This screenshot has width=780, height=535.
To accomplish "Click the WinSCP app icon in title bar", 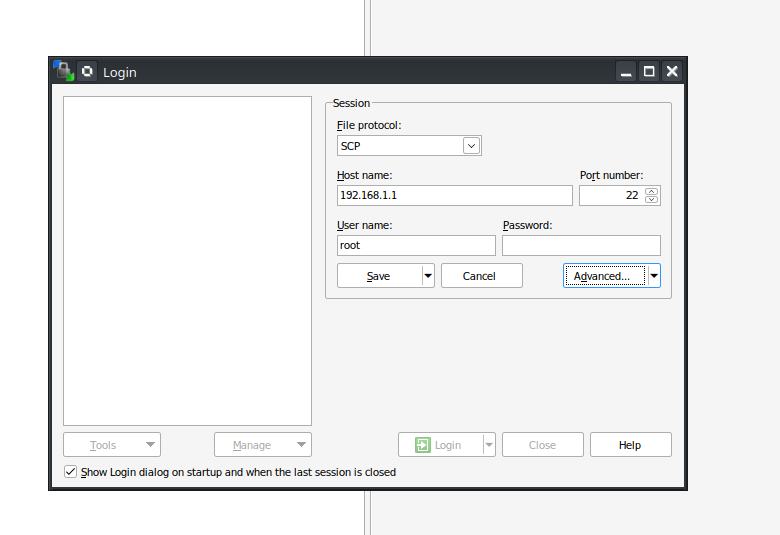I will (64, 71).
